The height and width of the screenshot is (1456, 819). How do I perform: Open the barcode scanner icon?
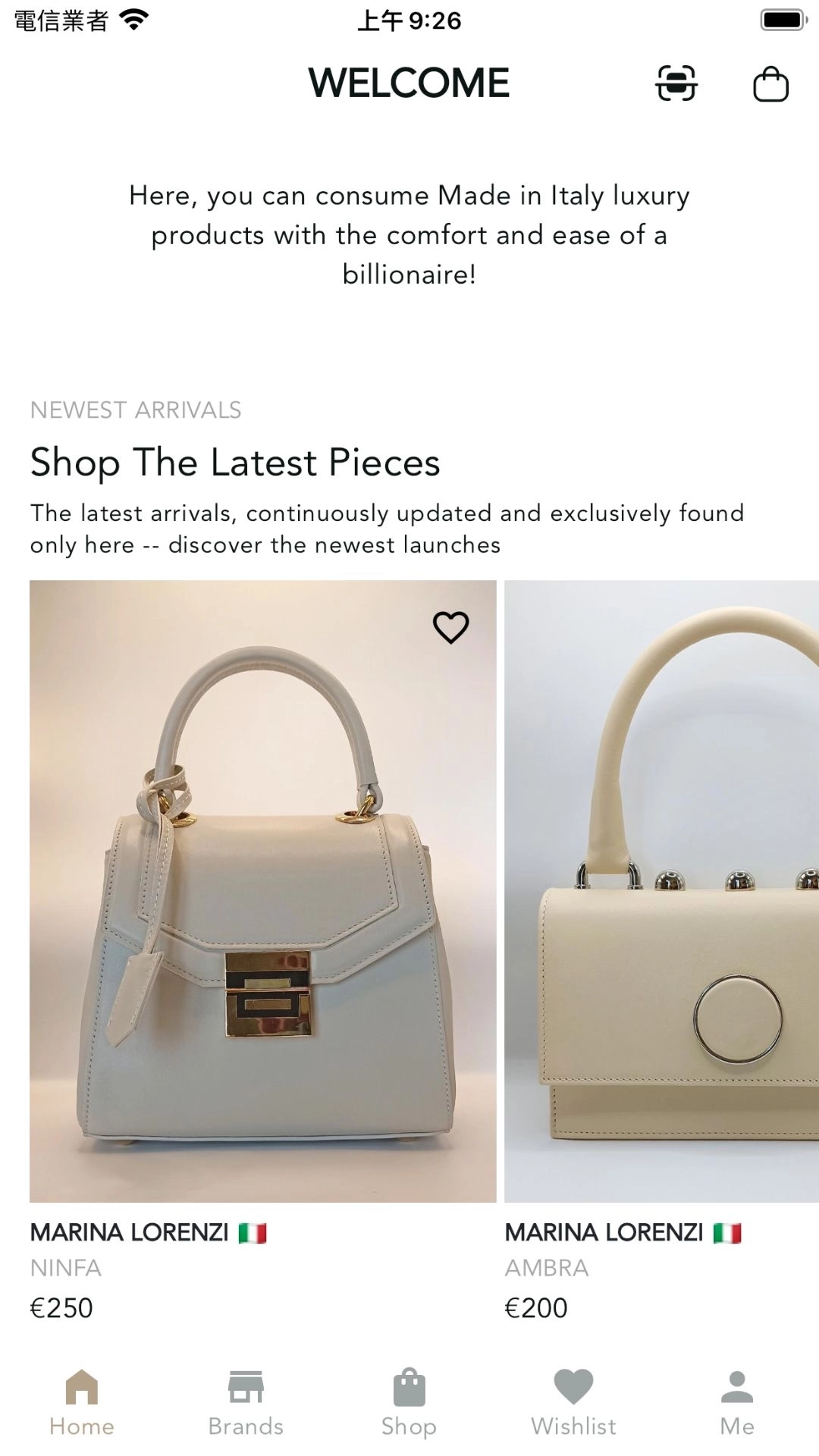pos(676,83)
